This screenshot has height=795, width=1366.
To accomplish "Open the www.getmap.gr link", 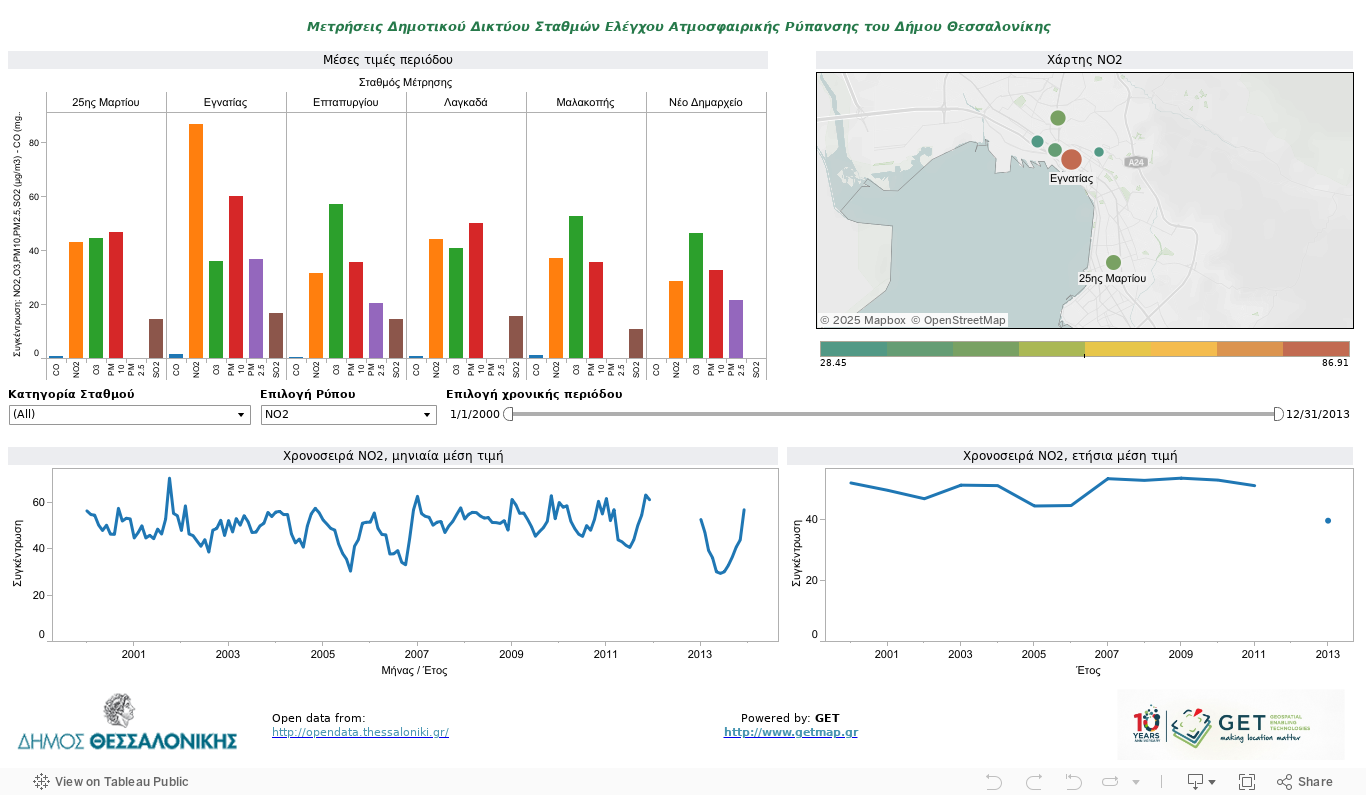I will [x=791, y=732].
